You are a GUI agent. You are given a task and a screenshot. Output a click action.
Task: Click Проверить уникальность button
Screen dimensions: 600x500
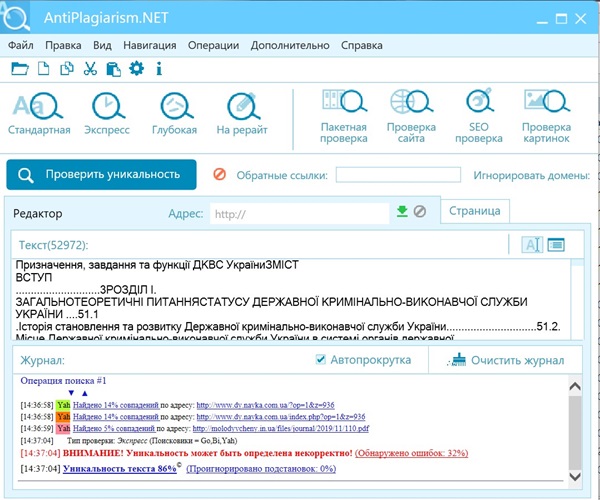101,174
